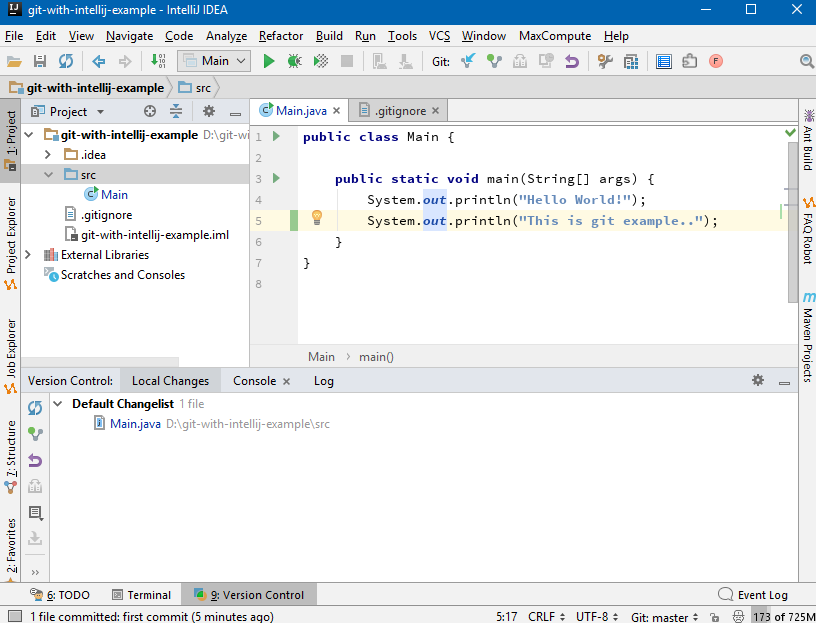Rollback changes with the purple undo icon

point(570,60)
